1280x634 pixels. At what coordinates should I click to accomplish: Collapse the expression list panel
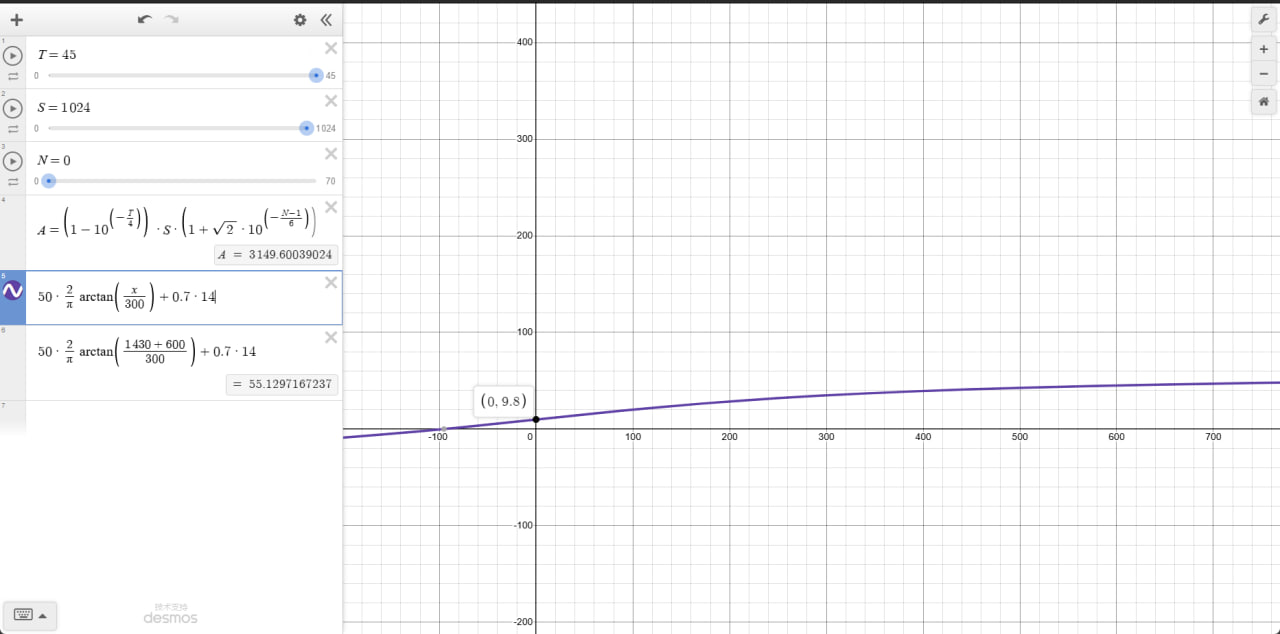[x=326, y=20]
